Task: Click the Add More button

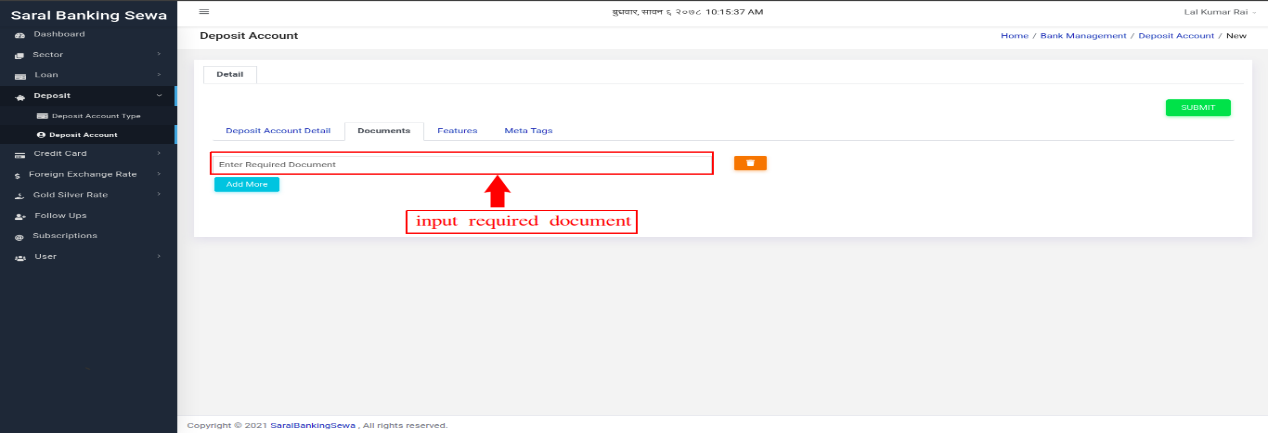Action: click(x=247, y=185)
